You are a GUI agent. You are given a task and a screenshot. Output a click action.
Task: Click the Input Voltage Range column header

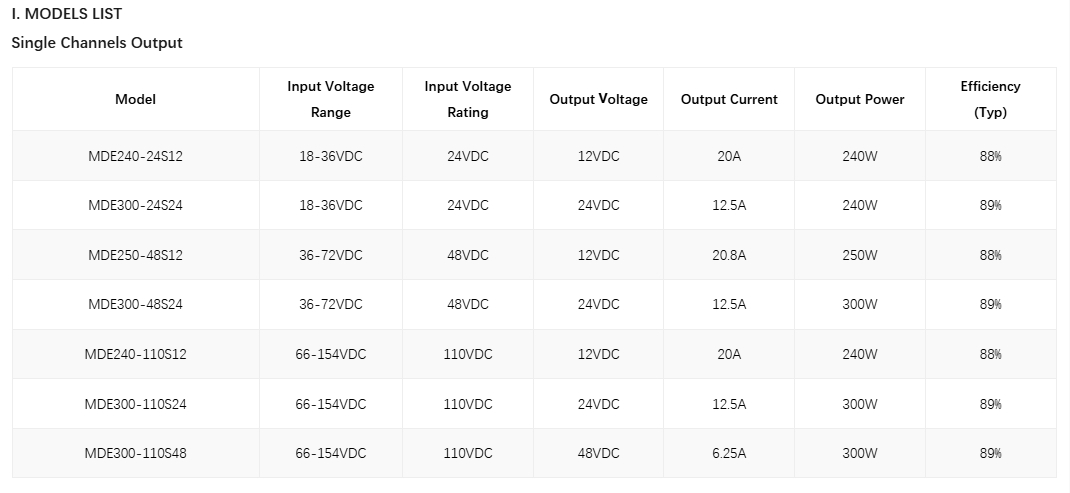[x=331, y=100]
